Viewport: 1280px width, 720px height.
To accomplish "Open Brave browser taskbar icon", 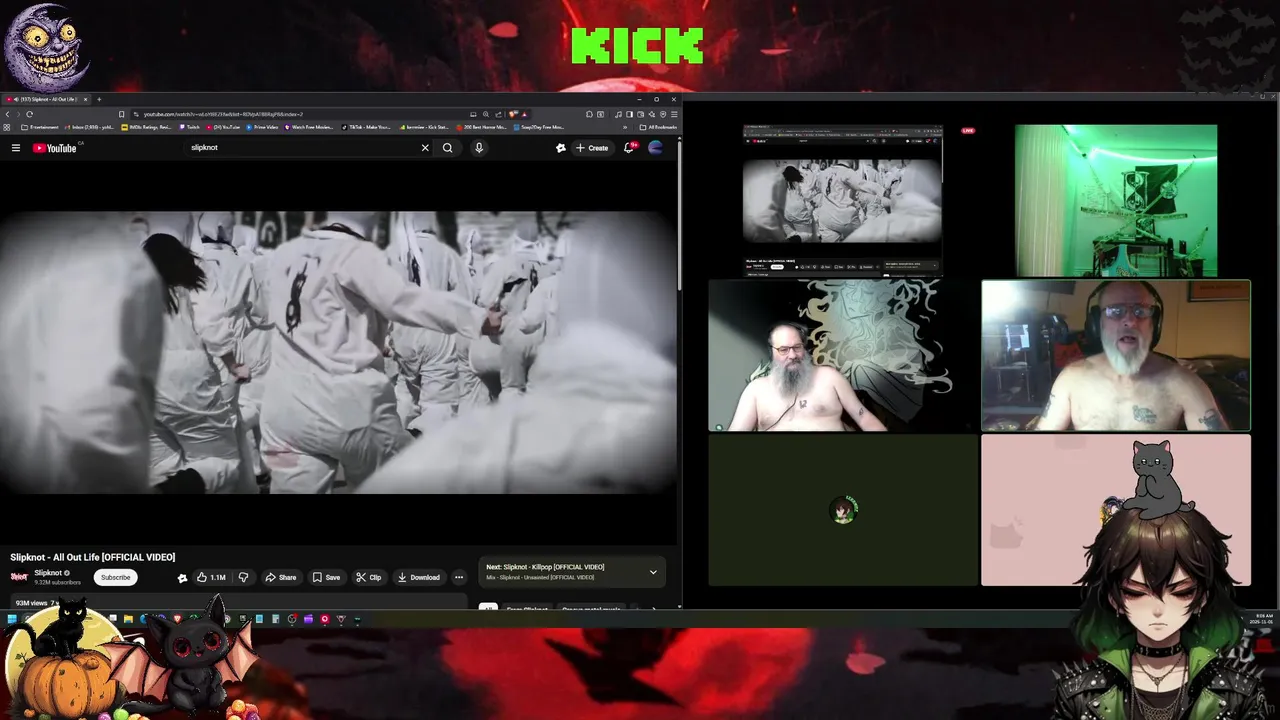I will [x=177, y=619].
